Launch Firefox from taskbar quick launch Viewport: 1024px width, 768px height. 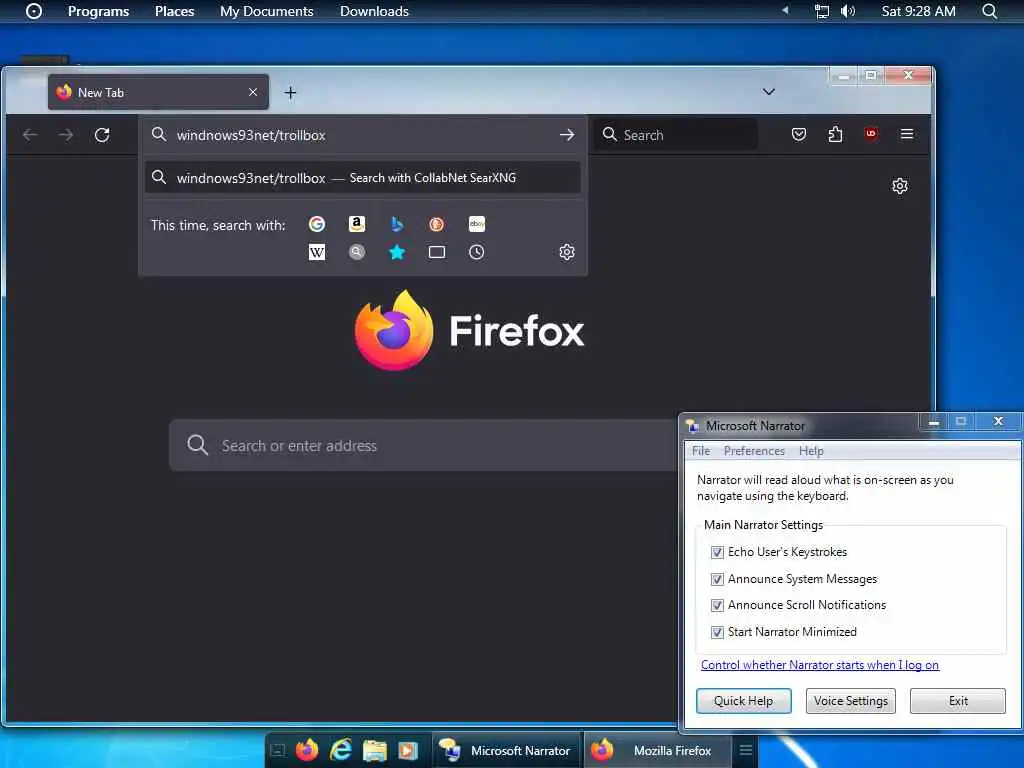pyautogui.click(x=307, y=750)
